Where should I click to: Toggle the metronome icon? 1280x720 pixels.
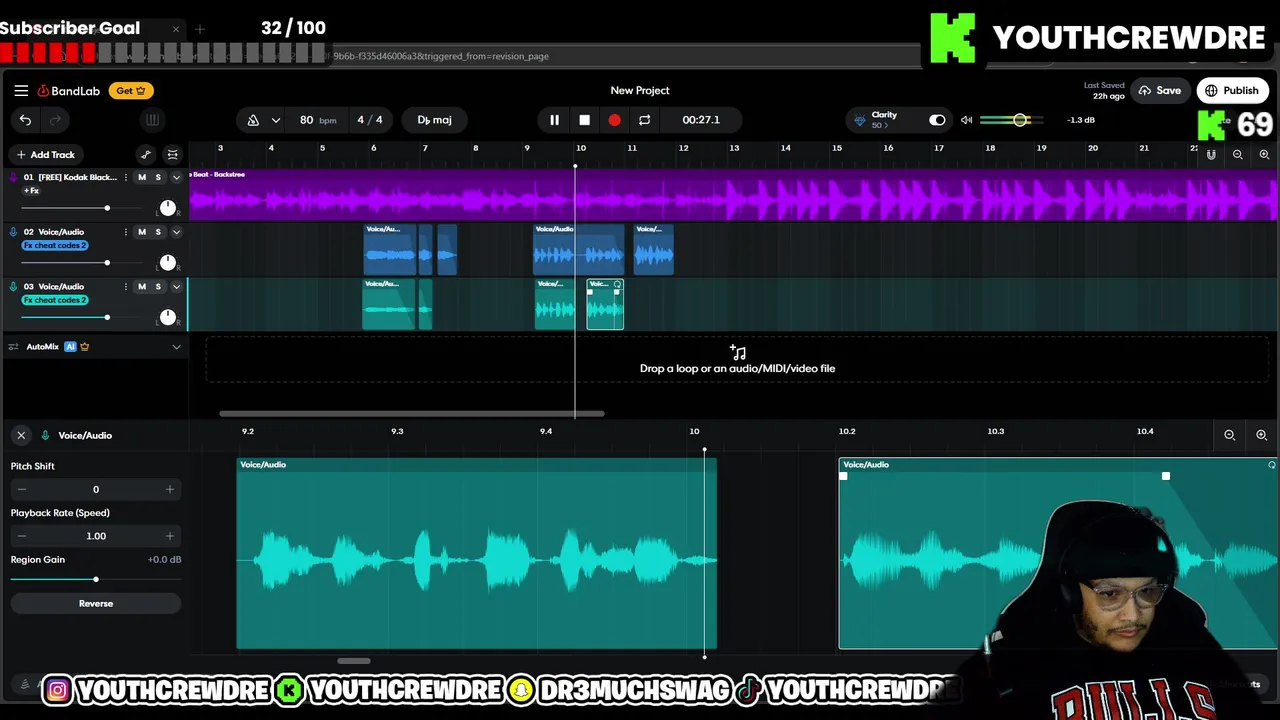(x=253, y=120)
